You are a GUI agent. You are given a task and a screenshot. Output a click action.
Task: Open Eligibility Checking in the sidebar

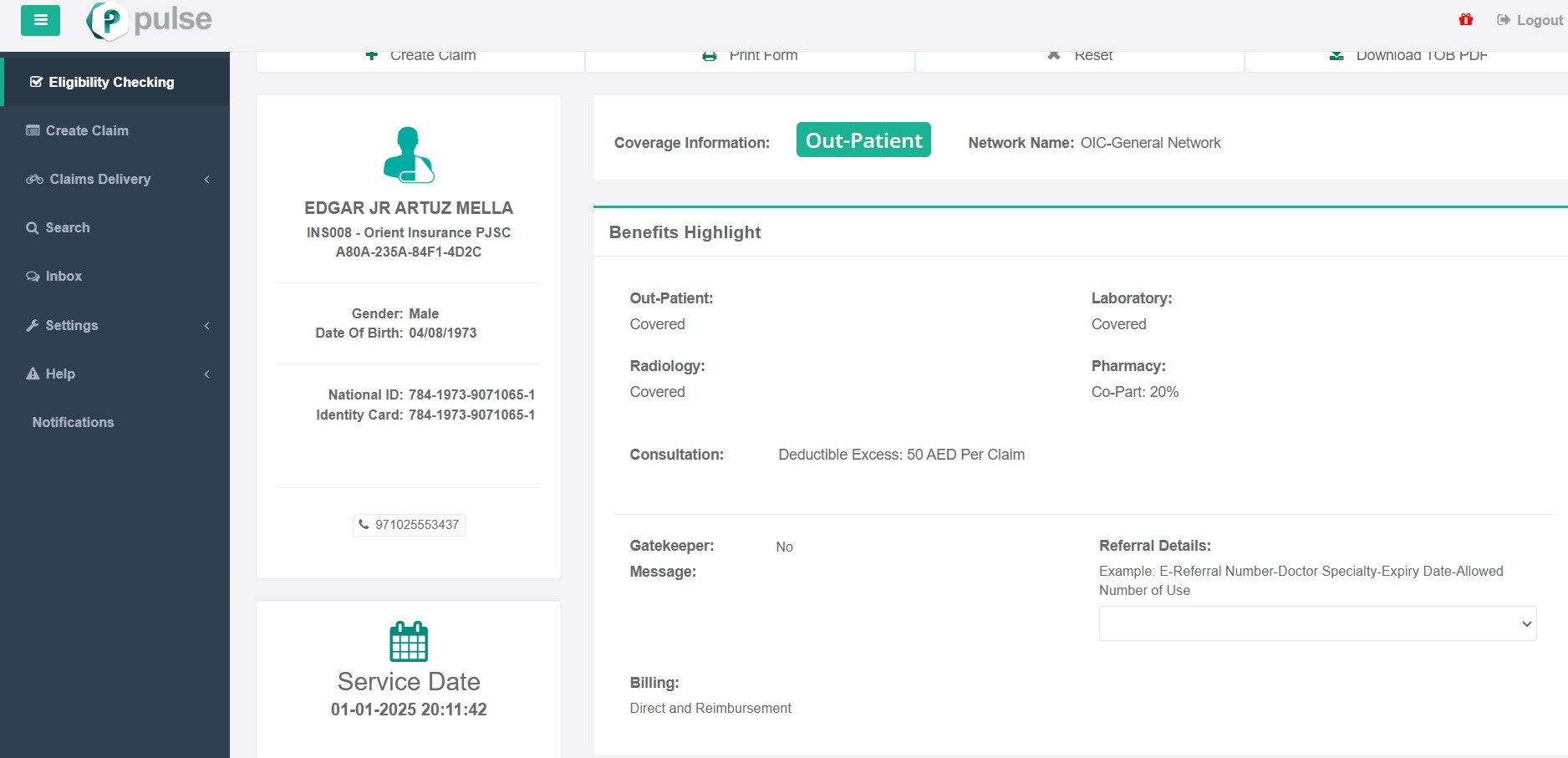[x=111, y=82]
